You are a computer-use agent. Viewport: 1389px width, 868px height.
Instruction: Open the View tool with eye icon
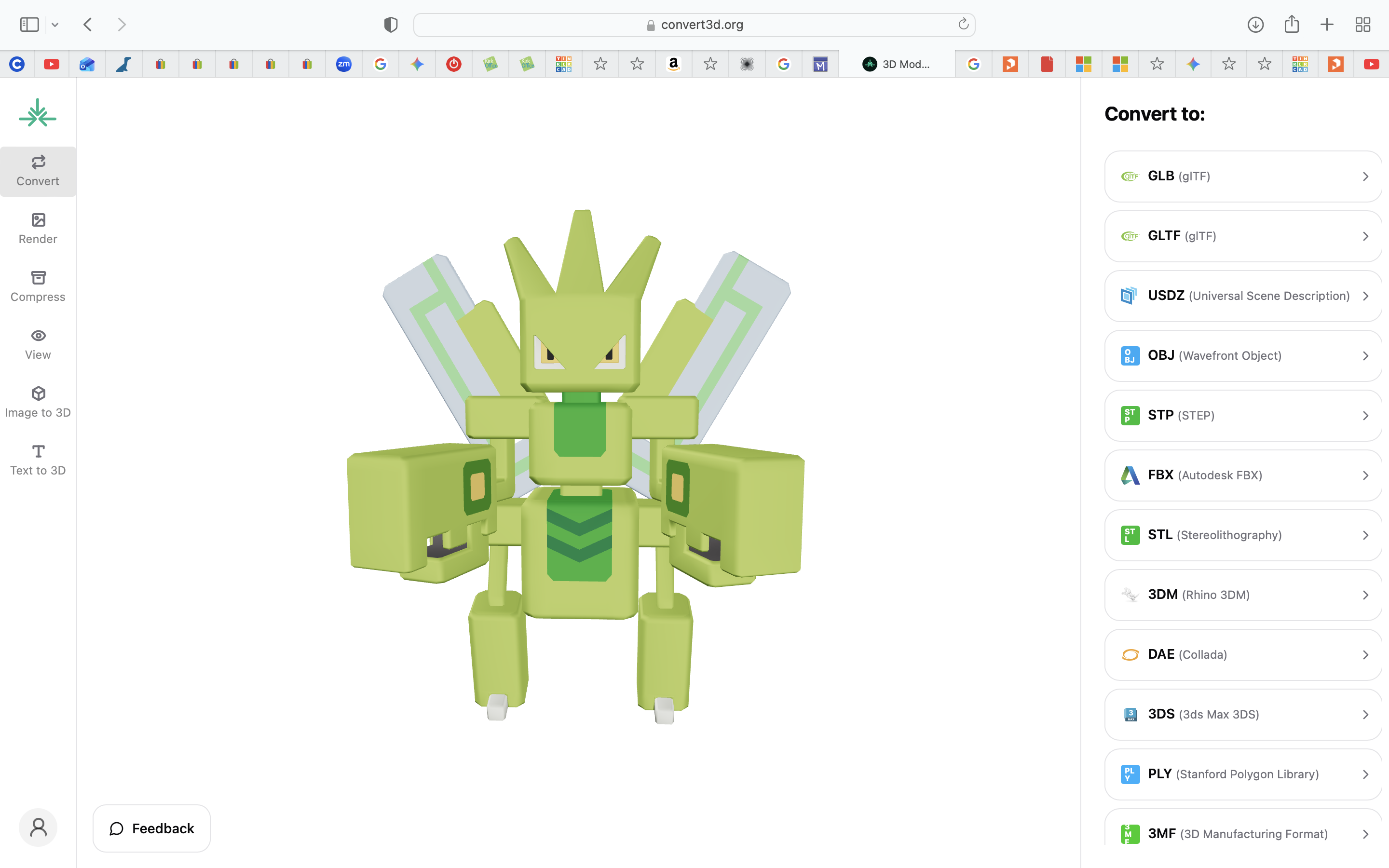(x=38, y=345)
